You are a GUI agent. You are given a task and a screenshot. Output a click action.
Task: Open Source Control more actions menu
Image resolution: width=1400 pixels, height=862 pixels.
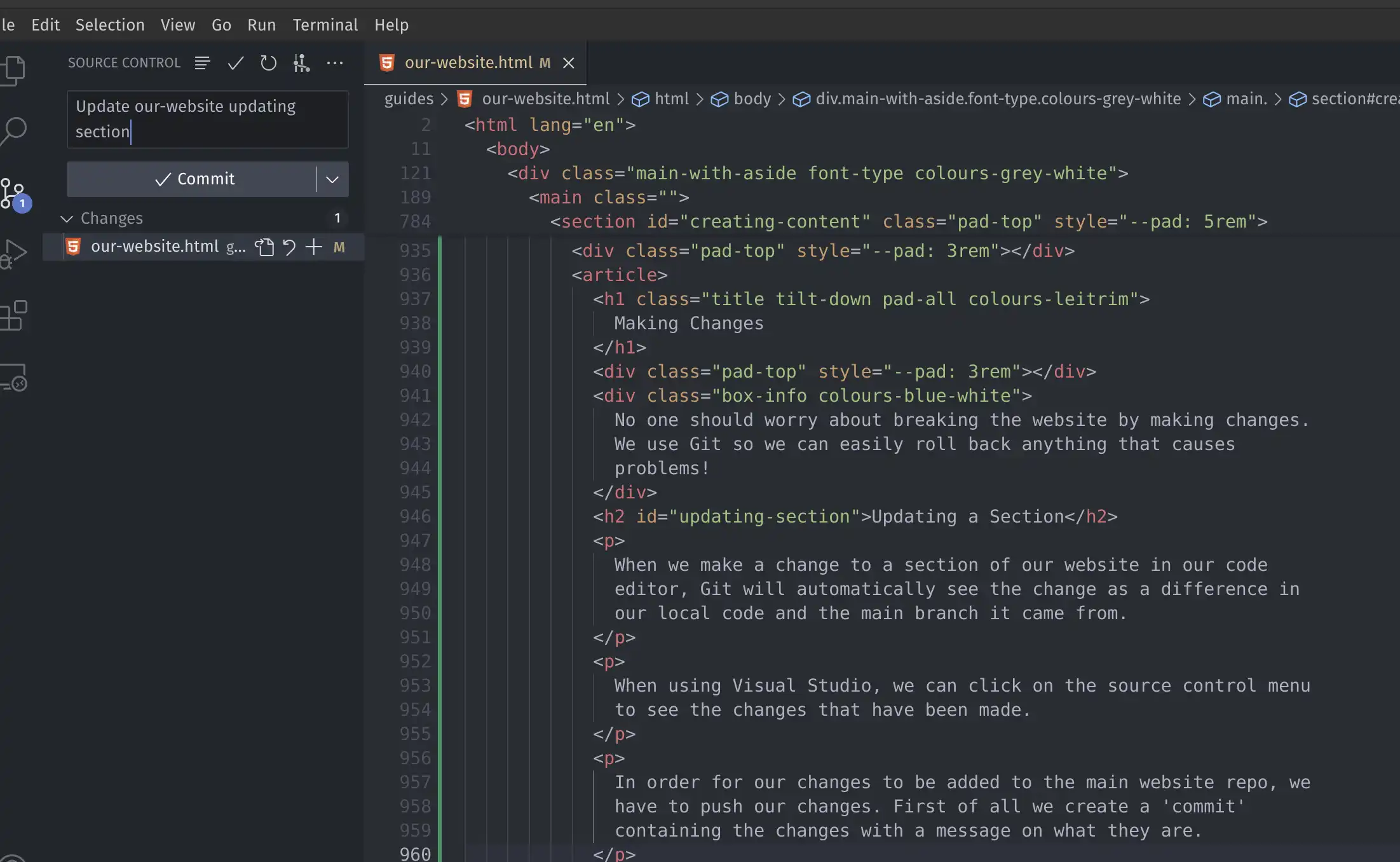click(x=335, y=63)
